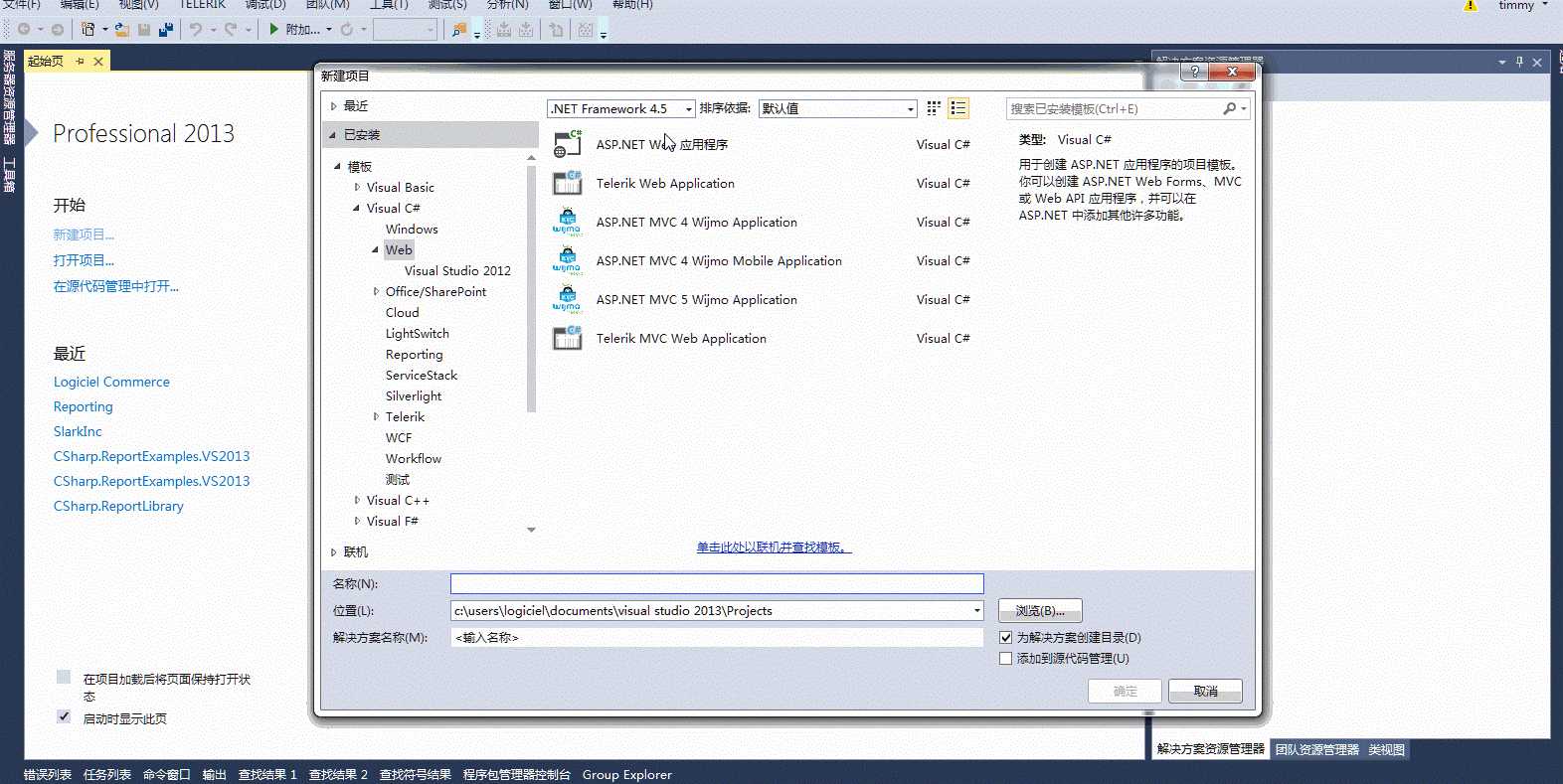Close the start page tab

[98, 62]
